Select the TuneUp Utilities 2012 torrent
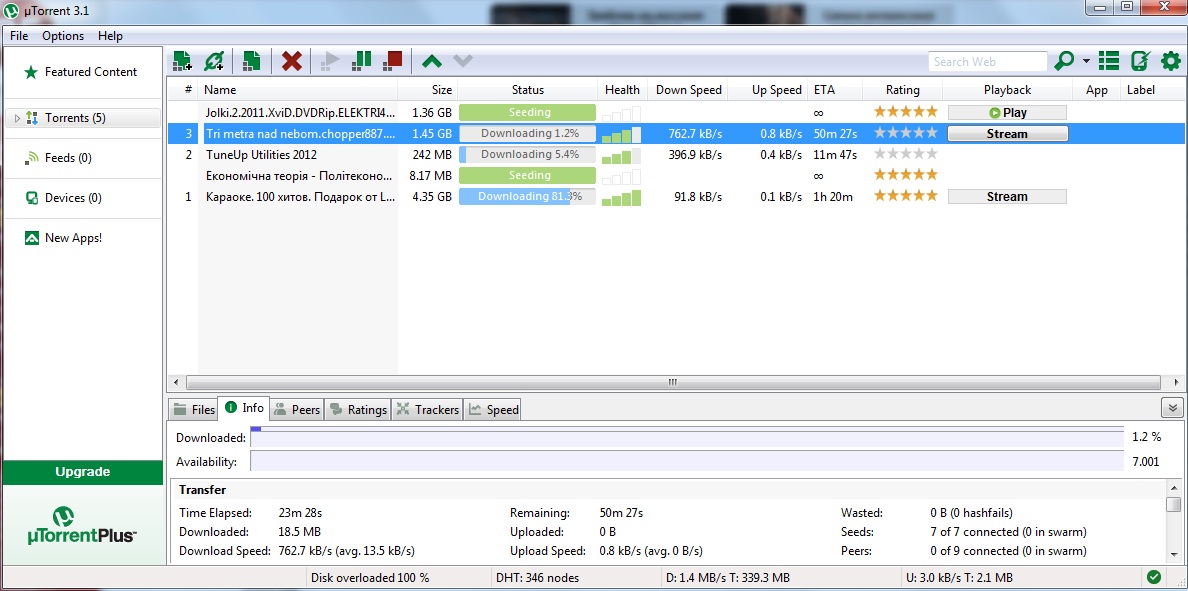The height and width of the screenshot is (591, 1188). tap(676, 155)
